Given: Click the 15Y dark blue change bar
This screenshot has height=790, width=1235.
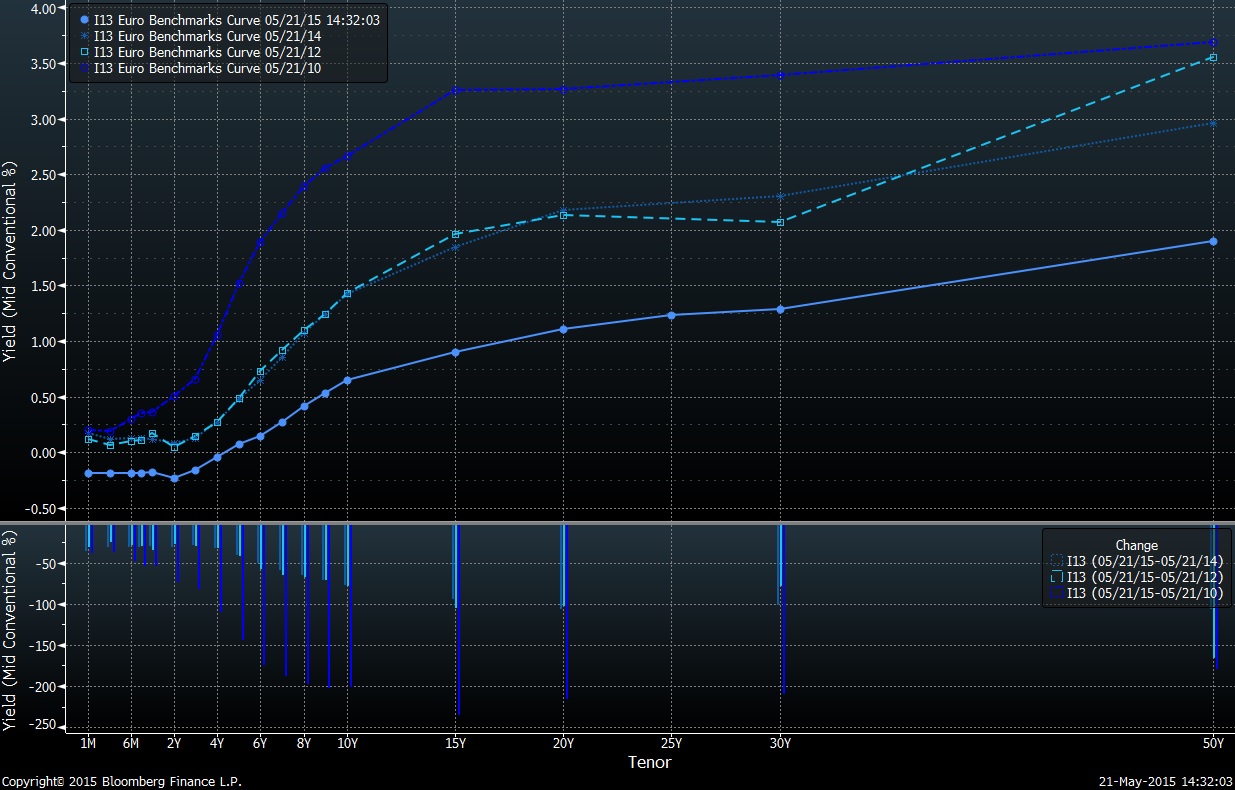Looking at the screenshot, I should (458, 620).
